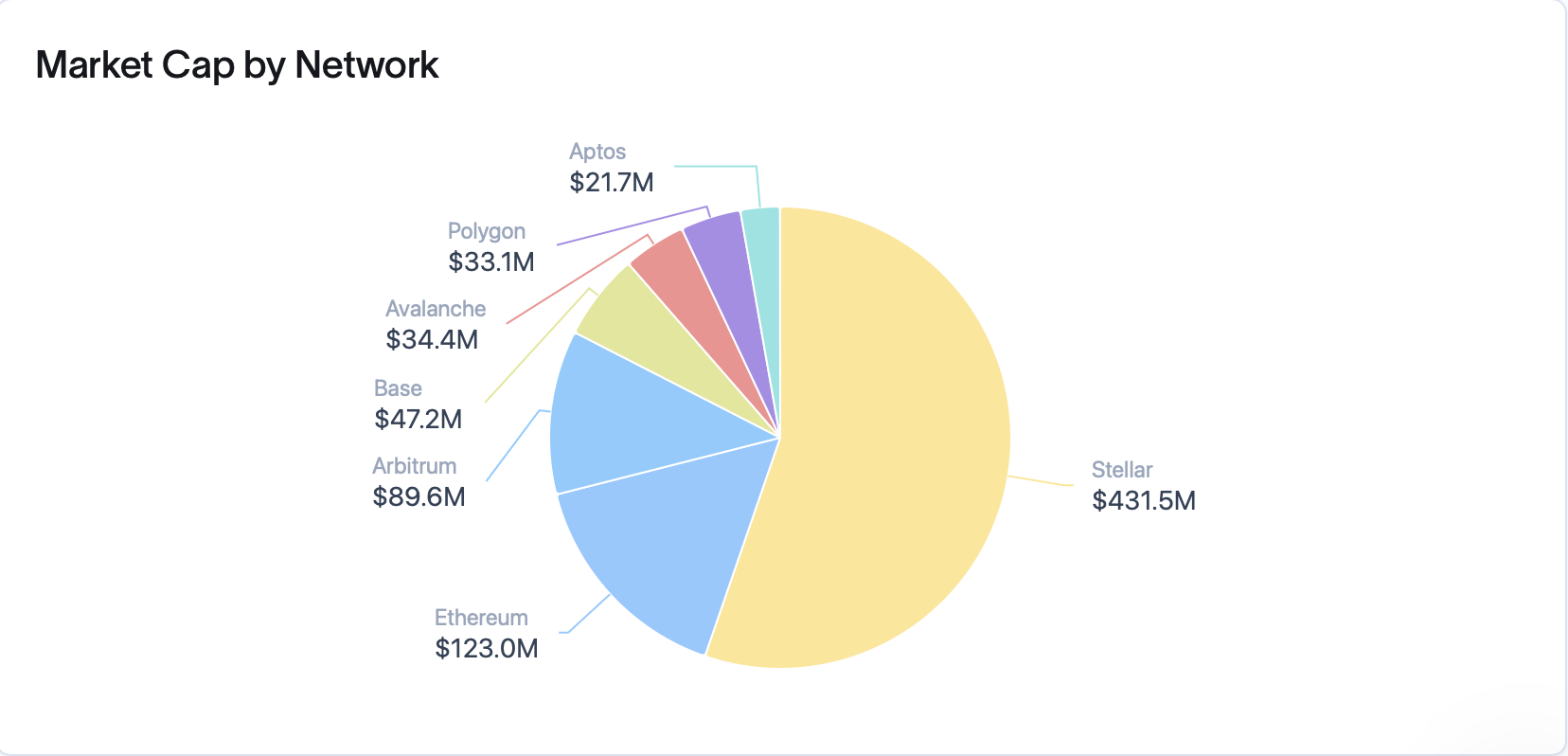Select the $47.2M value under Base
This screenshot has width=1568, height=756.
click(x=418, y=419)
